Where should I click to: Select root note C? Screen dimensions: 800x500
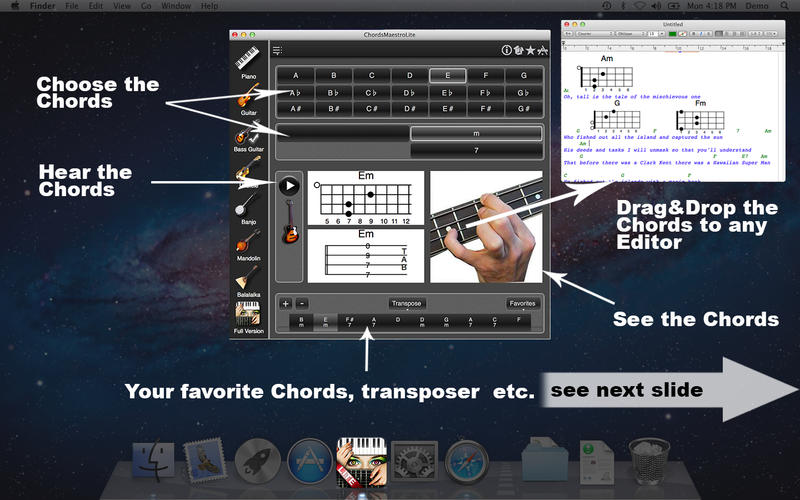pyautogui.click(x=371, y=76)
